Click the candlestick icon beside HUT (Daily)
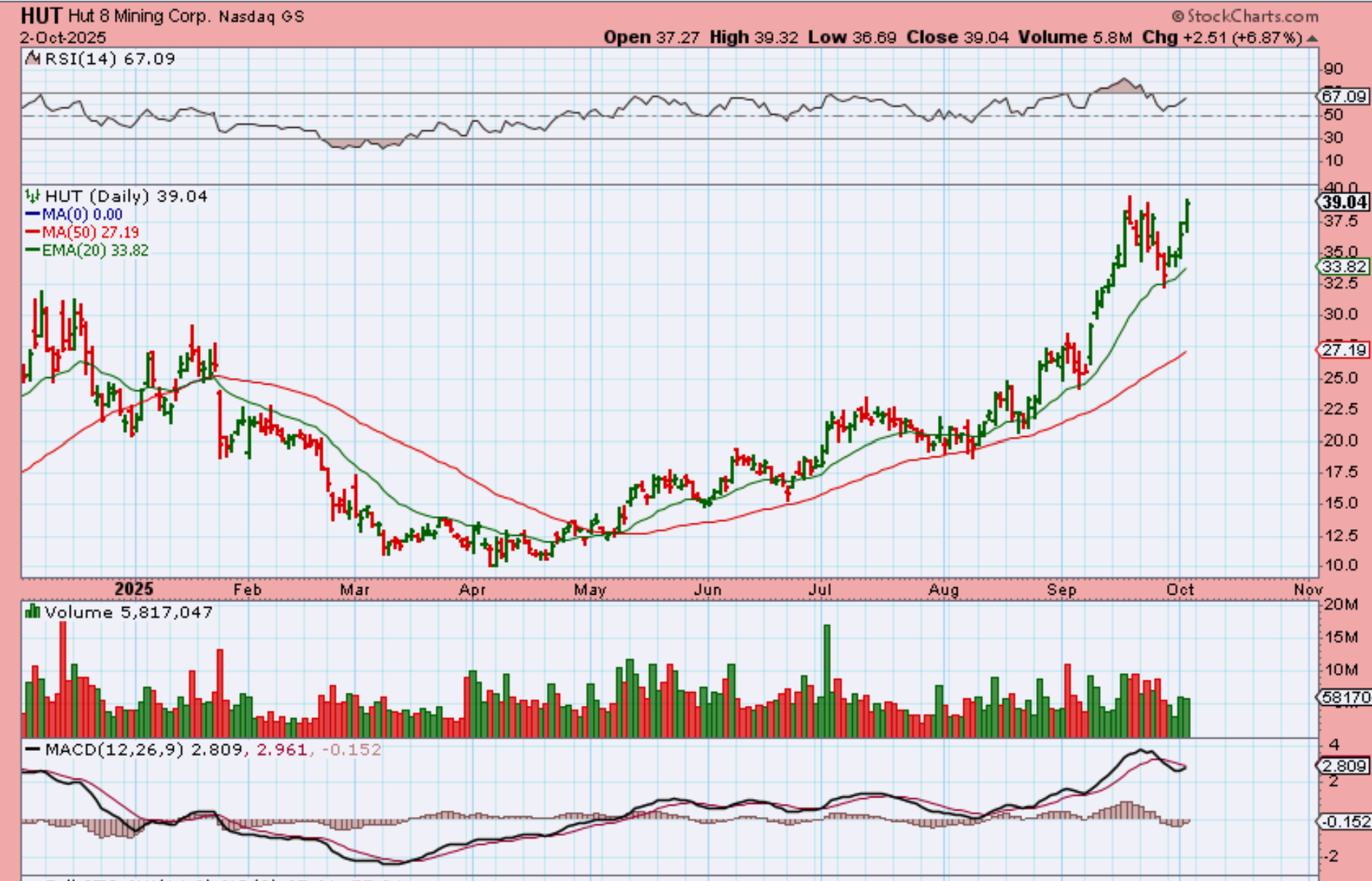Screen dimensions: 1372x881 click(32, 196)
